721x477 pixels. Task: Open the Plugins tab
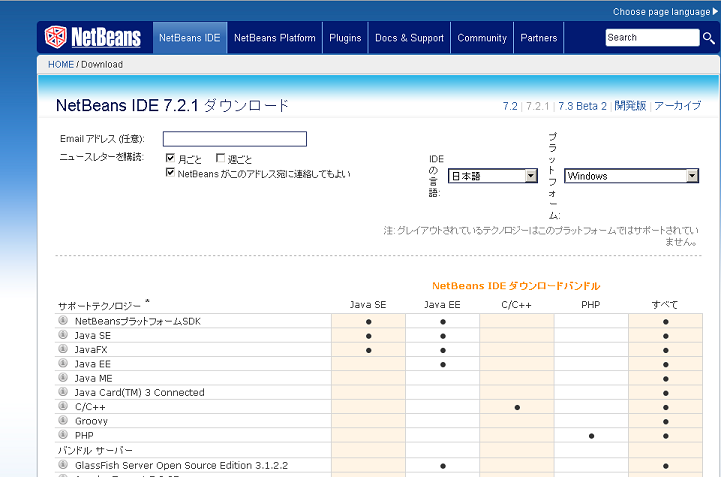[345, 38]
